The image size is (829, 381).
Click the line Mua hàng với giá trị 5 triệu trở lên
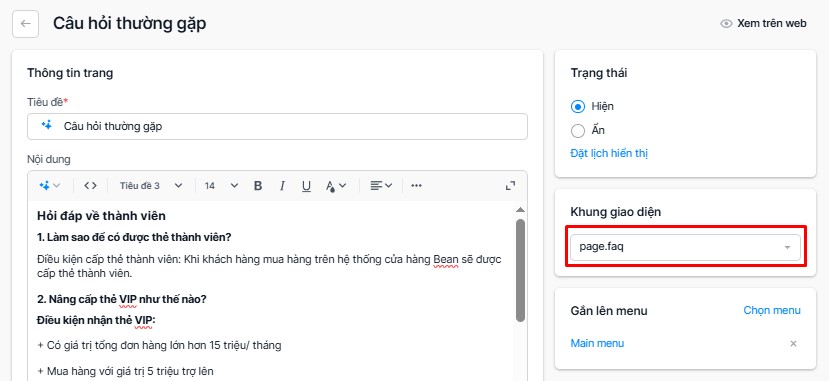(125, 371)
